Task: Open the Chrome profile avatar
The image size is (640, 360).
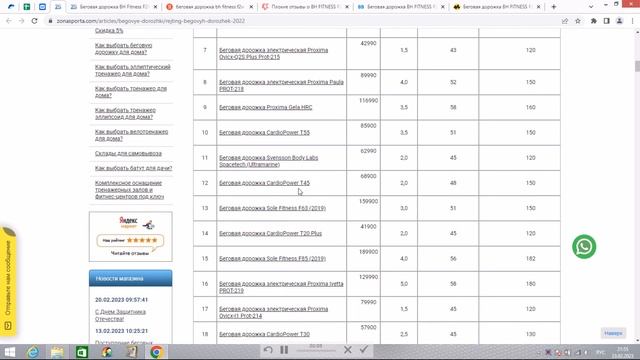Action: click(x=619, y=21)
